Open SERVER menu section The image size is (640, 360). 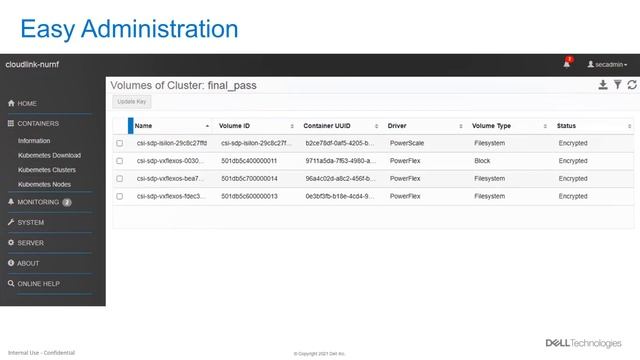coord(30,243)
